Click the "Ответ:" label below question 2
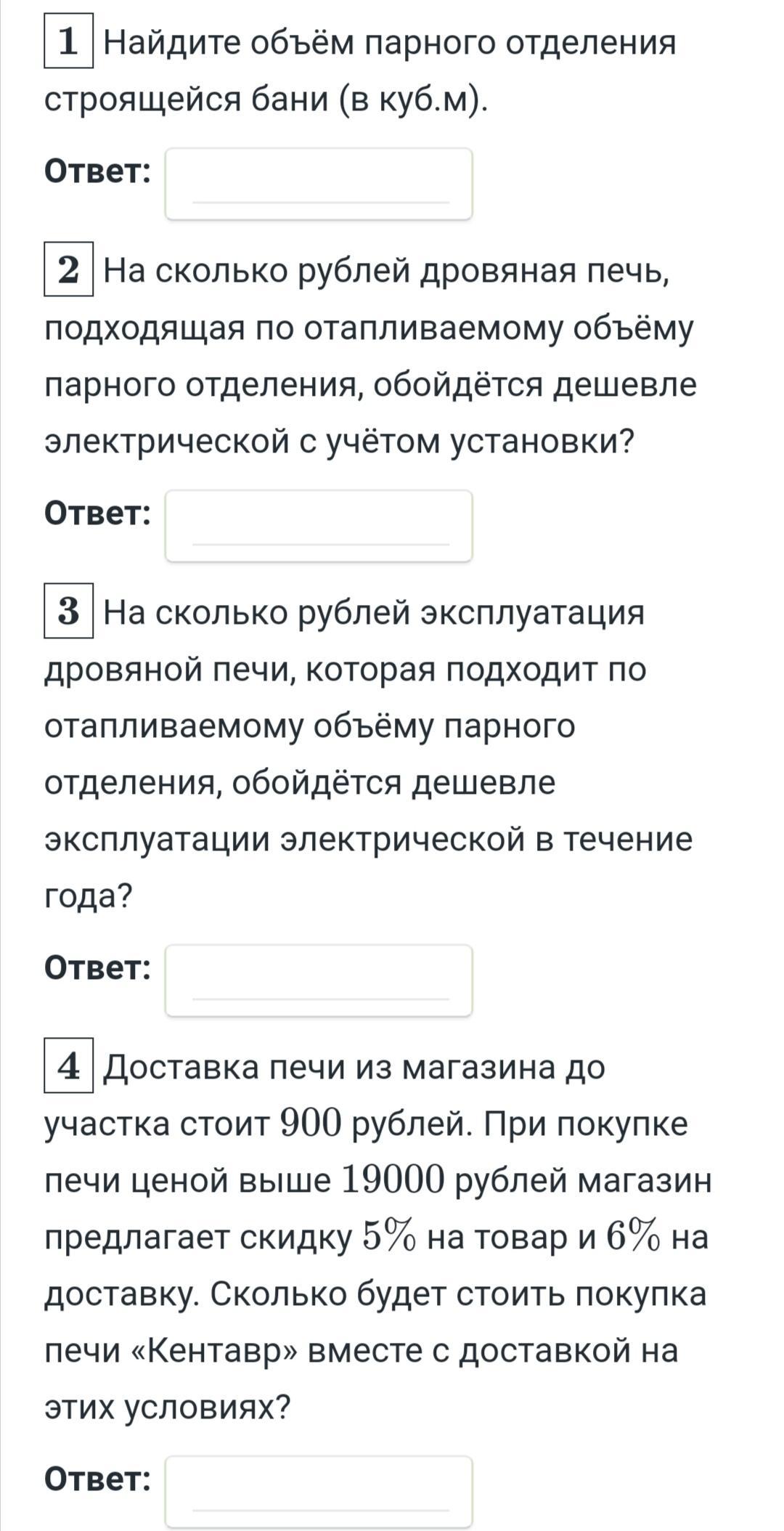 98,514
